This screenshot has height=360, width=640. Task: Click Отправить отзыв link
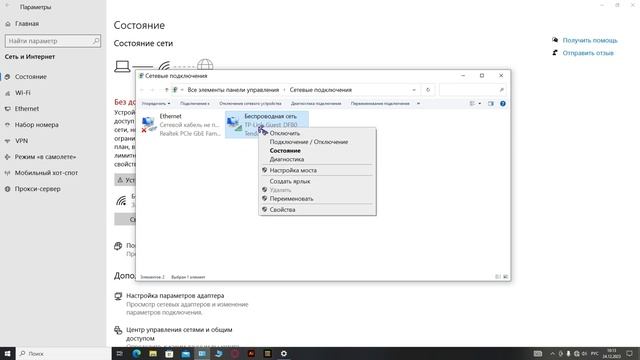coord(588,53)
